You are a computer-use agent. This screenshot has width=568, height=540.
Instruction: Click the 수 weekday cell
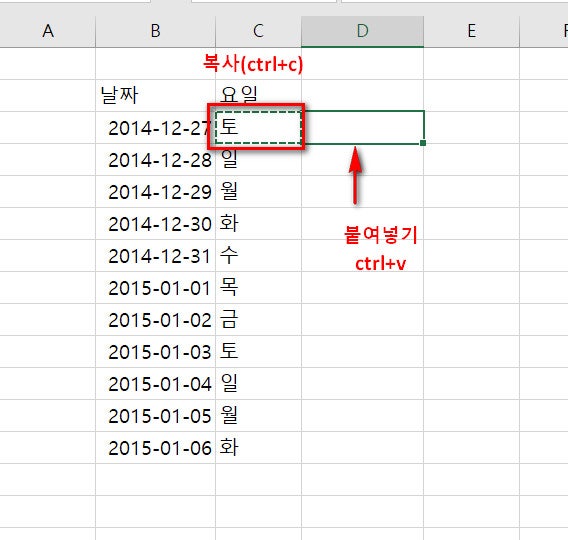coord(258,256)
